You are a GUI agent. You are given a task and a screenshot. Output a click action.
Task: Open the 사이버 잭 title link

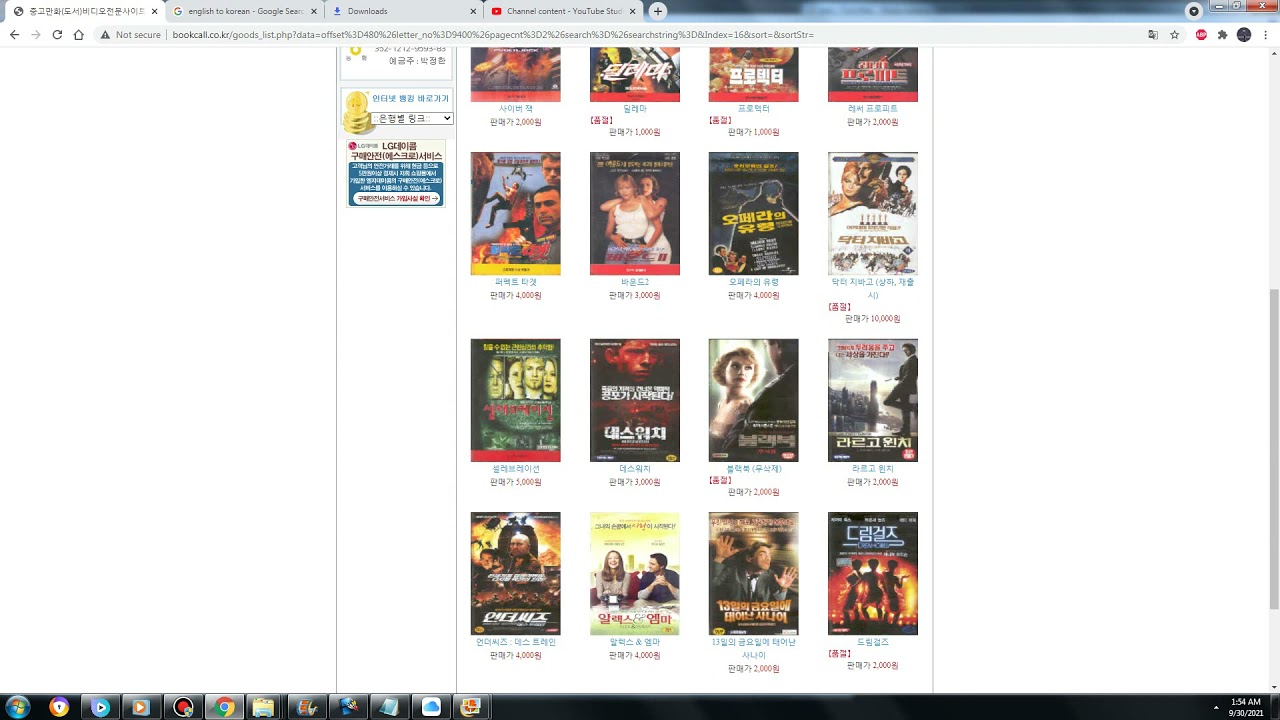coord(515,108)
